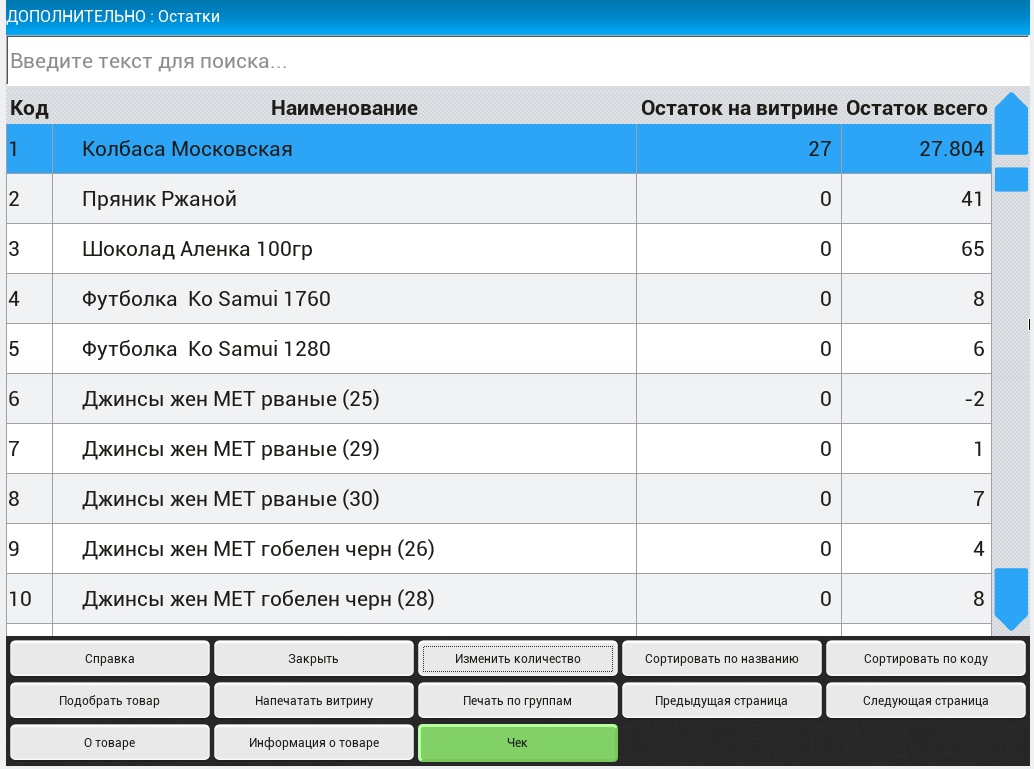Click showcase stock value 27

click(x=820, y=149)
